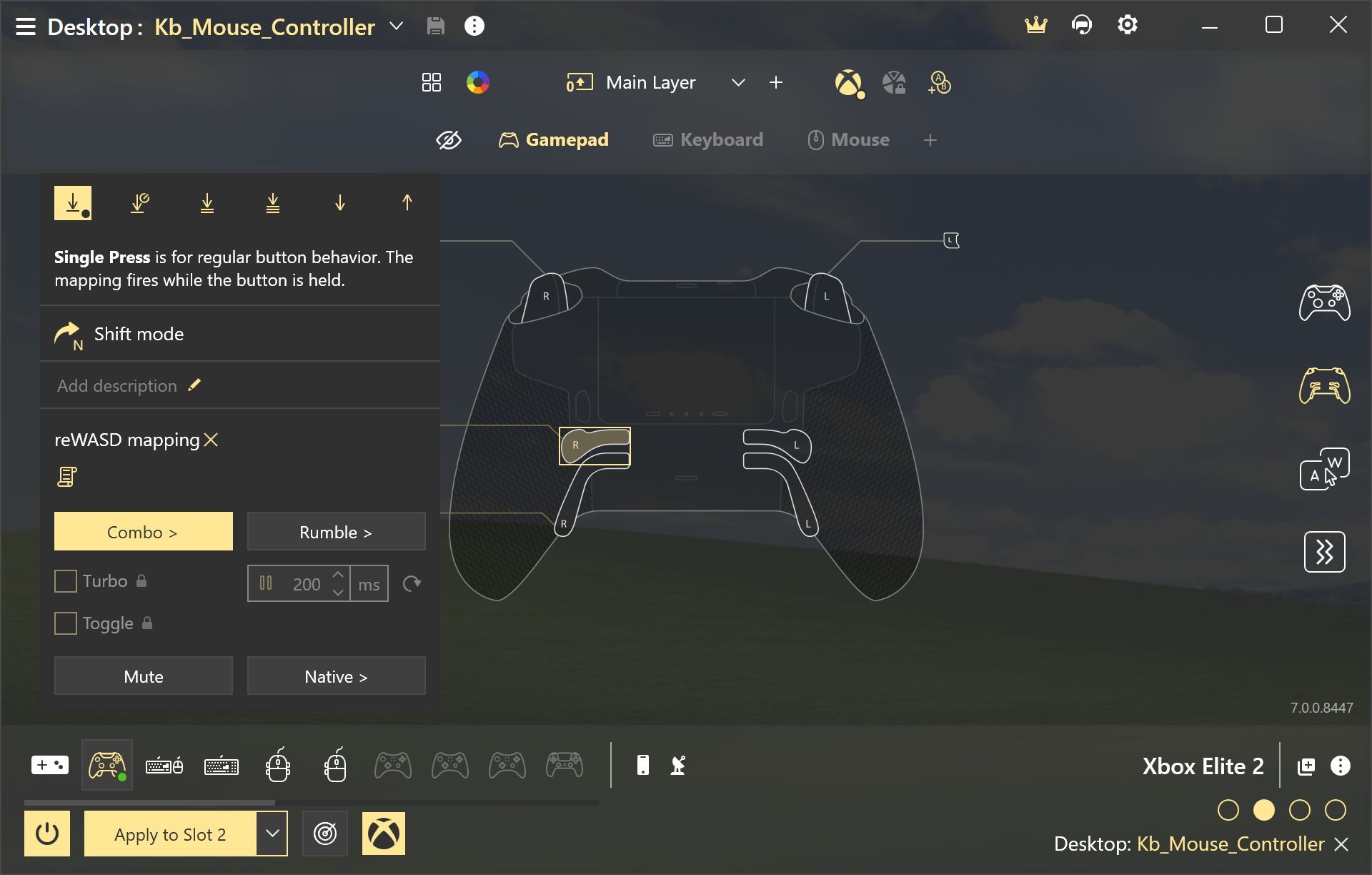Switch to the Mouse tab
Image resolution: width=1372 pixels, height=875 pixels.
(x=848, y=140)
